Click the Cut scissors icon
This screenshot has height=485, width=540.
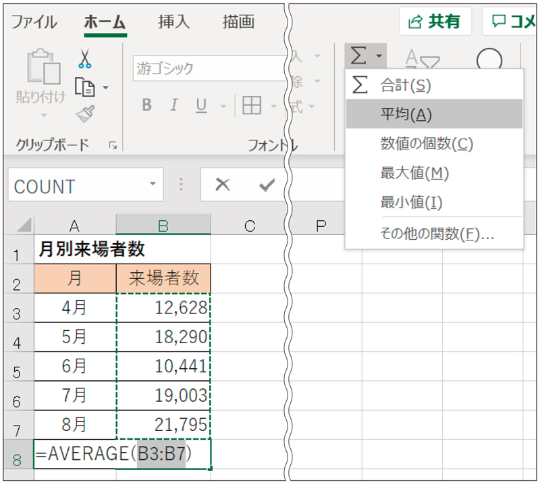85,59
